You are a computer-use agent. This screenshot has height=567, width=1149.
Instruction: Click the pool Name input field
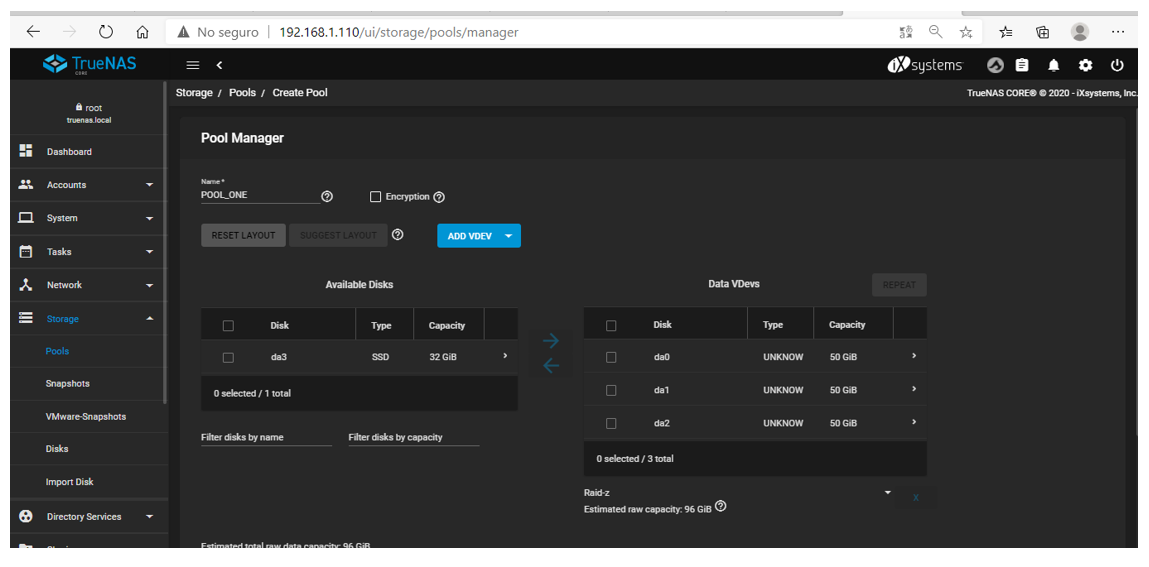pos(260,196)
